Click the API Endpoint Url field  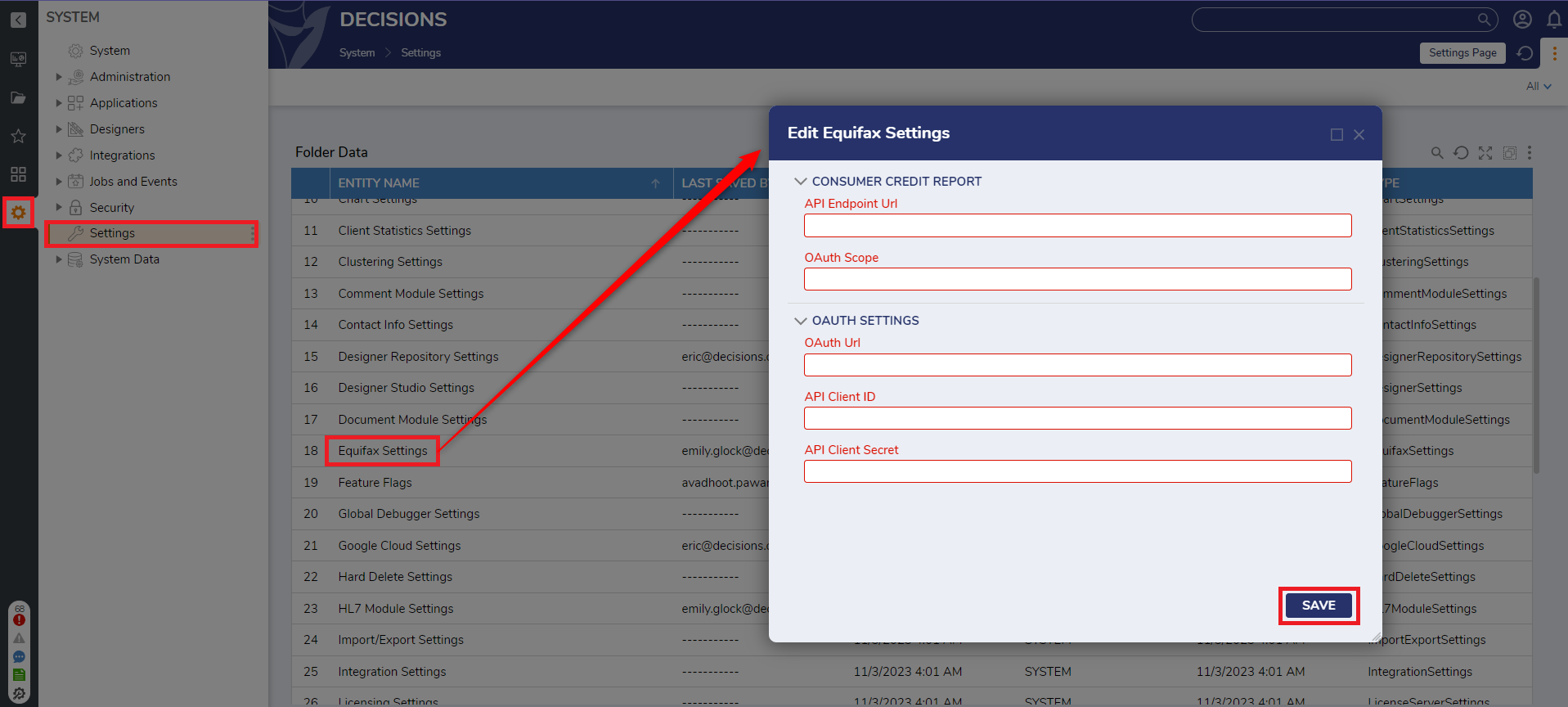coord(1077,226)
